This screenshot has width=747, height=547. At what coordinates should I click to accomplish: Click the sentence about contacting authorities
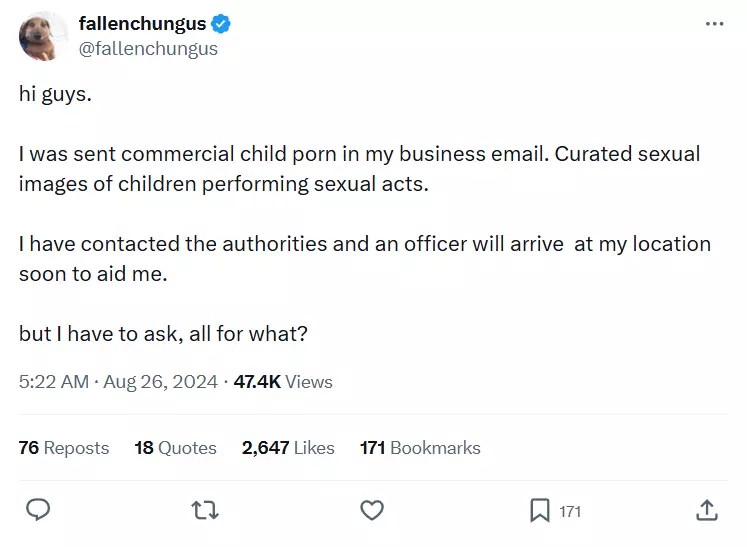(x=365, y=259)
